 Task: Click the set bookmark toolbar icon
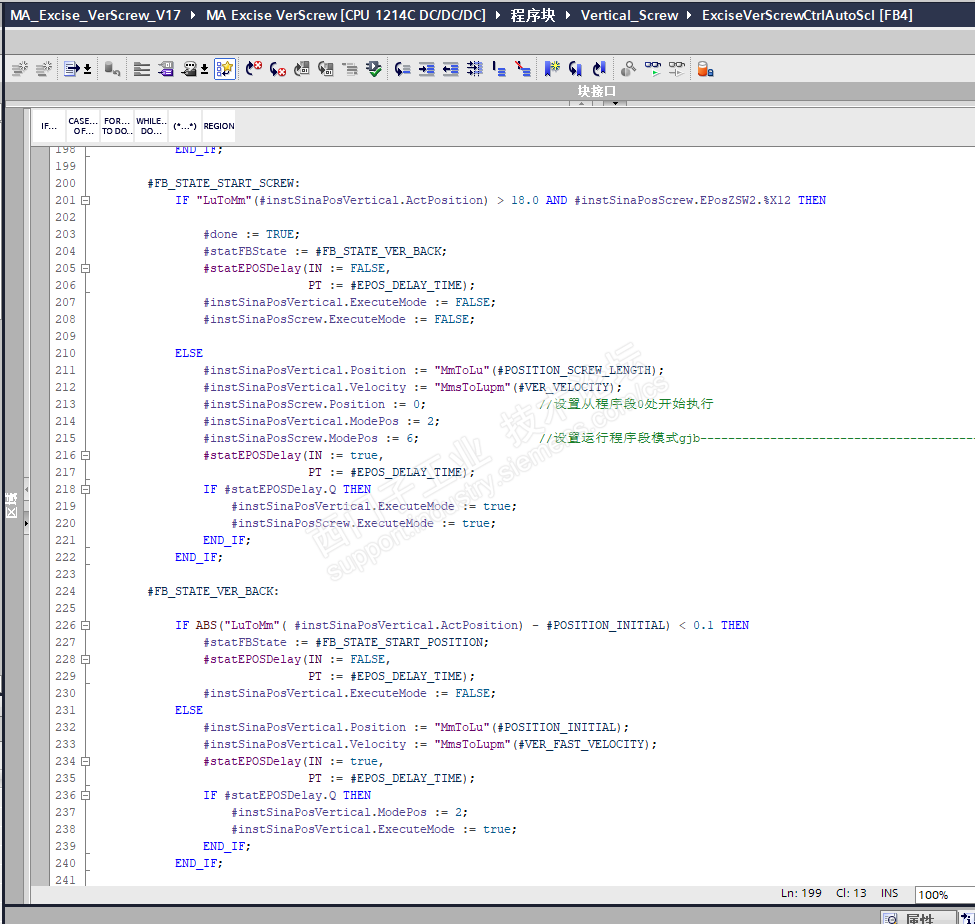pyautogui.click(x=552, y=69)
